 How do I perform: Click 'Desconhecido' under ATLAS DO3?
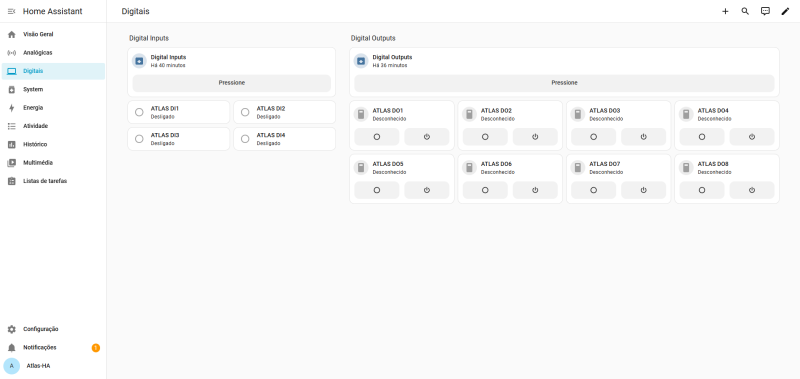click(x=606, y=119)
